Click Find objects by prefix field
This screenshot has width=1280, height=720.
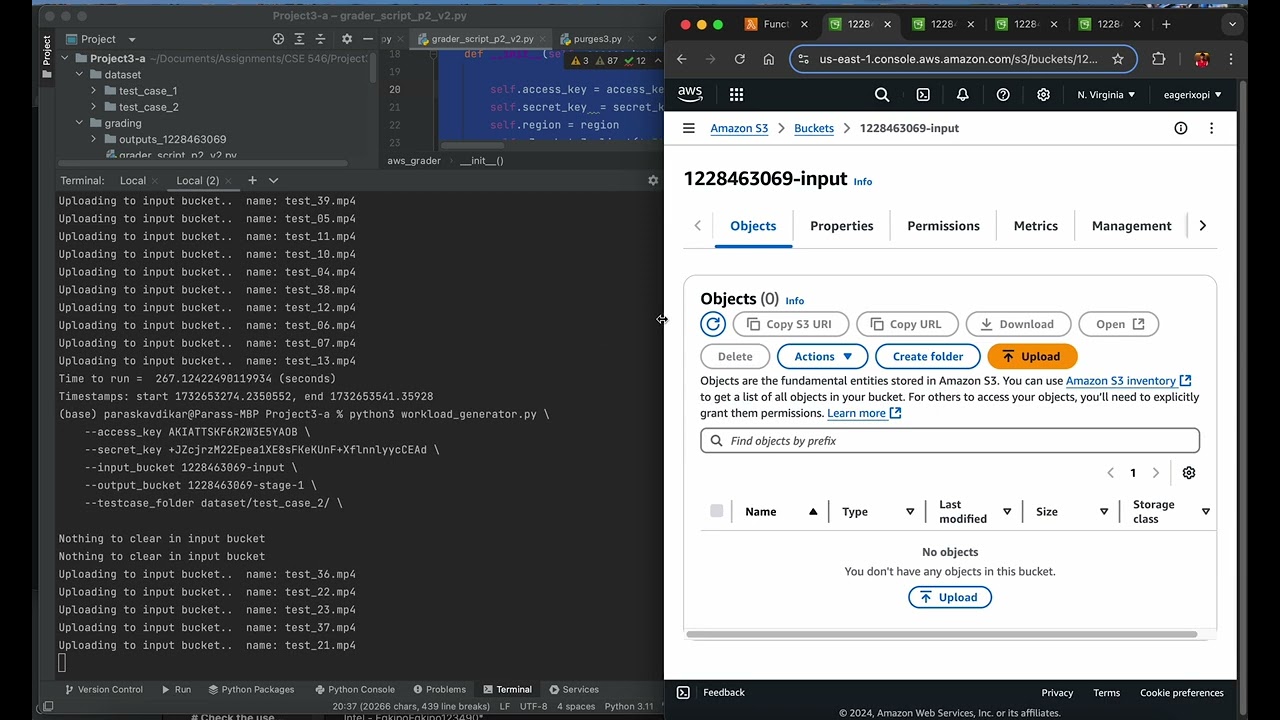tap(950, 441)
